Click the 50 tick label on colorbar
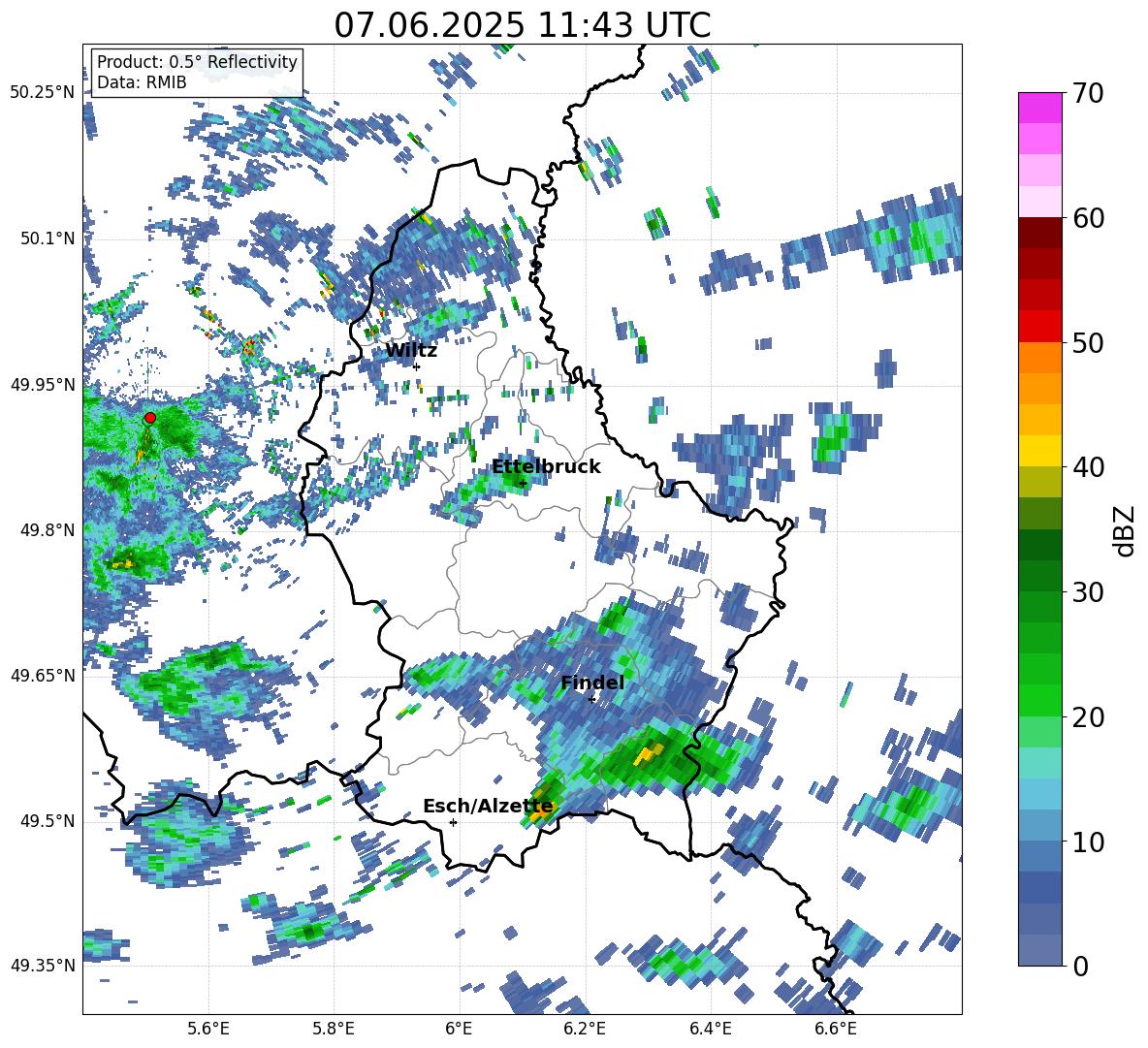 click(1088, 342)
